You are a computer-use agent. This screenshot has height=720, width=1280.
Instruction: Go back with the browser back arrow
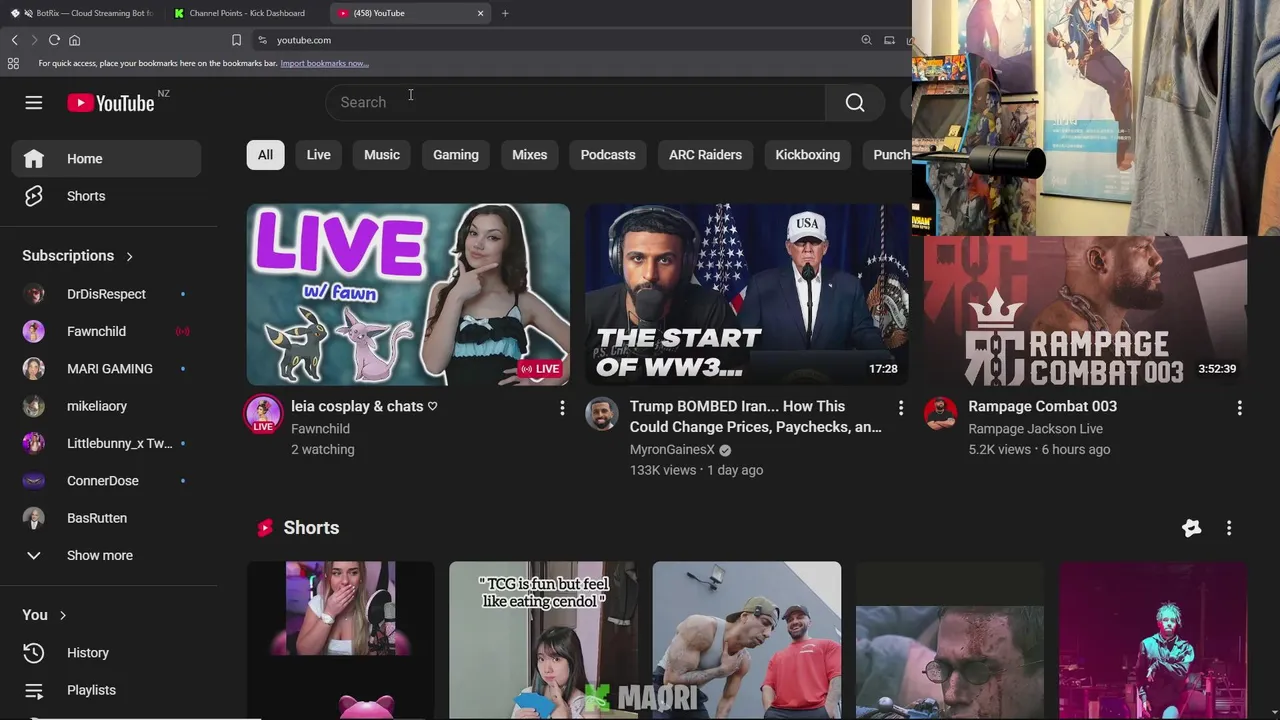point(14,40)
